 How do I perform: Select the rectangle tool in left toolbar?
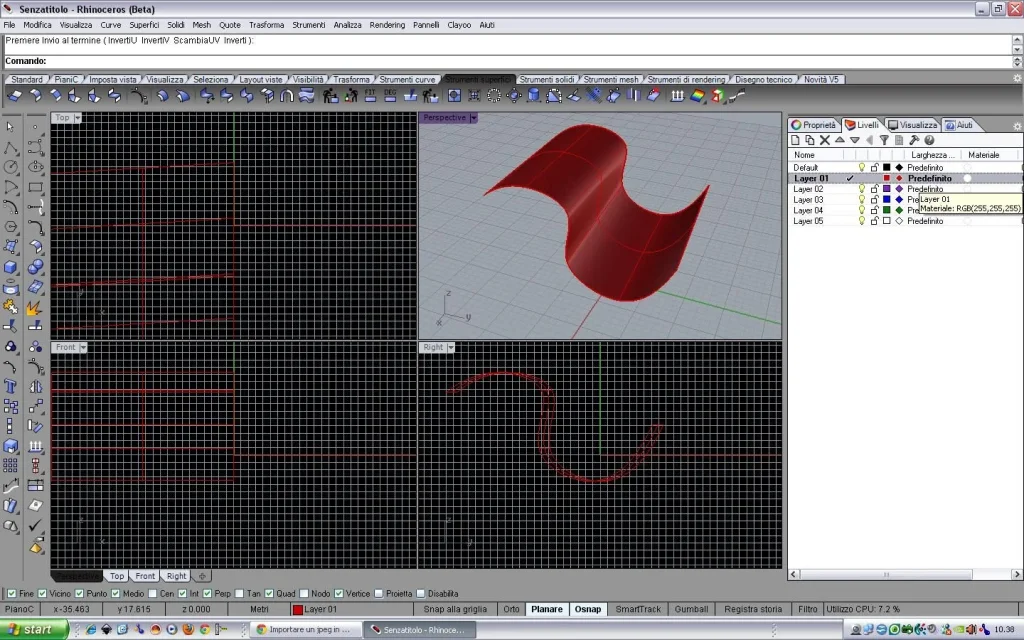[x=35, y=187]
